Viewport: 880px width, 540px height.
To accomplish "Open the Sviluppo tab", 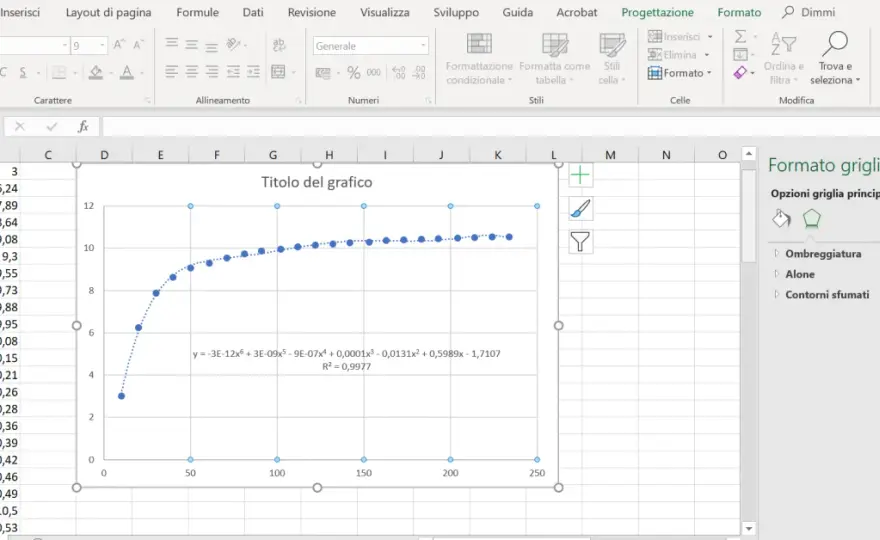I will coord(456,12).
